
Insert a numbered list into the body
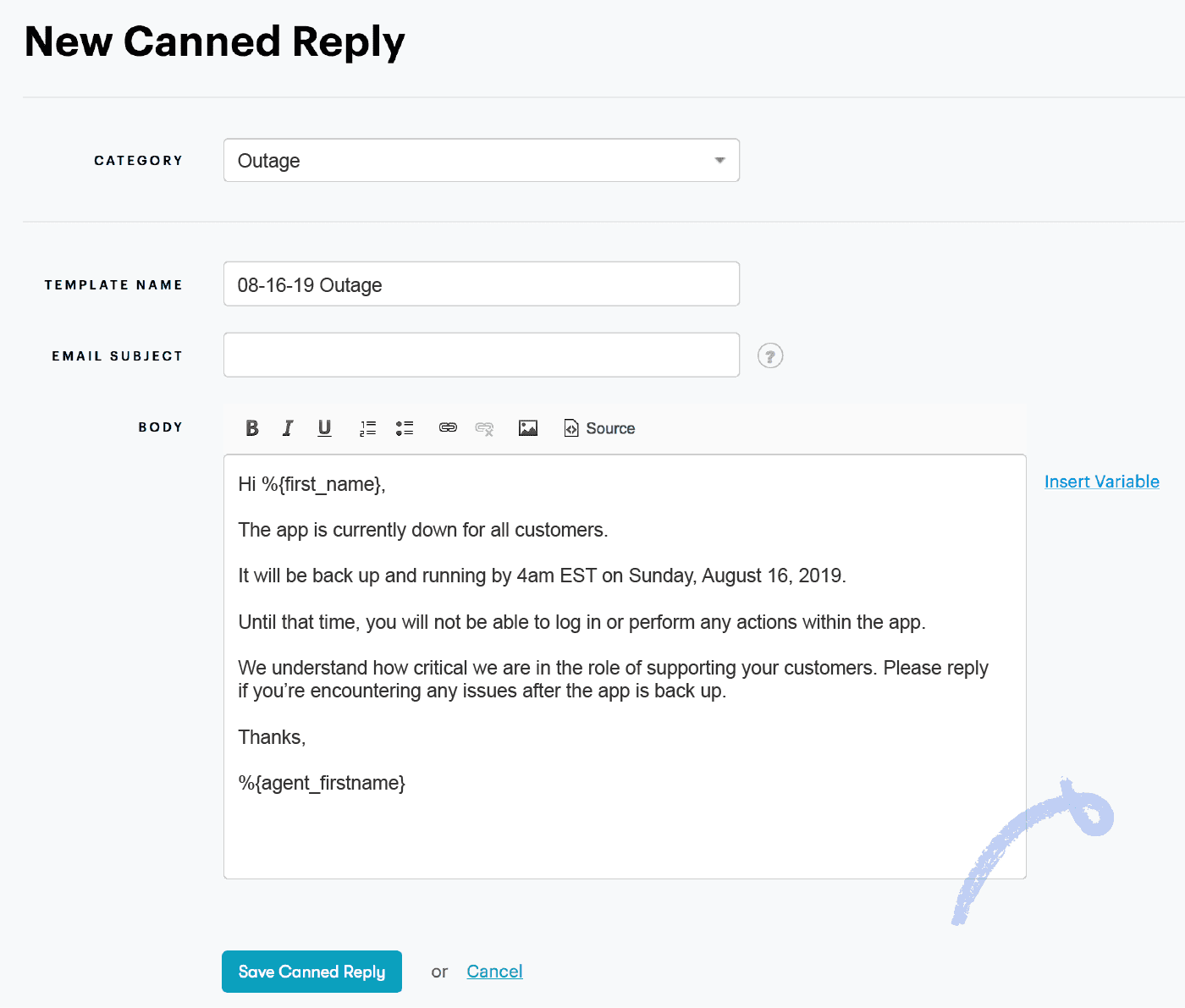point(367,428)
